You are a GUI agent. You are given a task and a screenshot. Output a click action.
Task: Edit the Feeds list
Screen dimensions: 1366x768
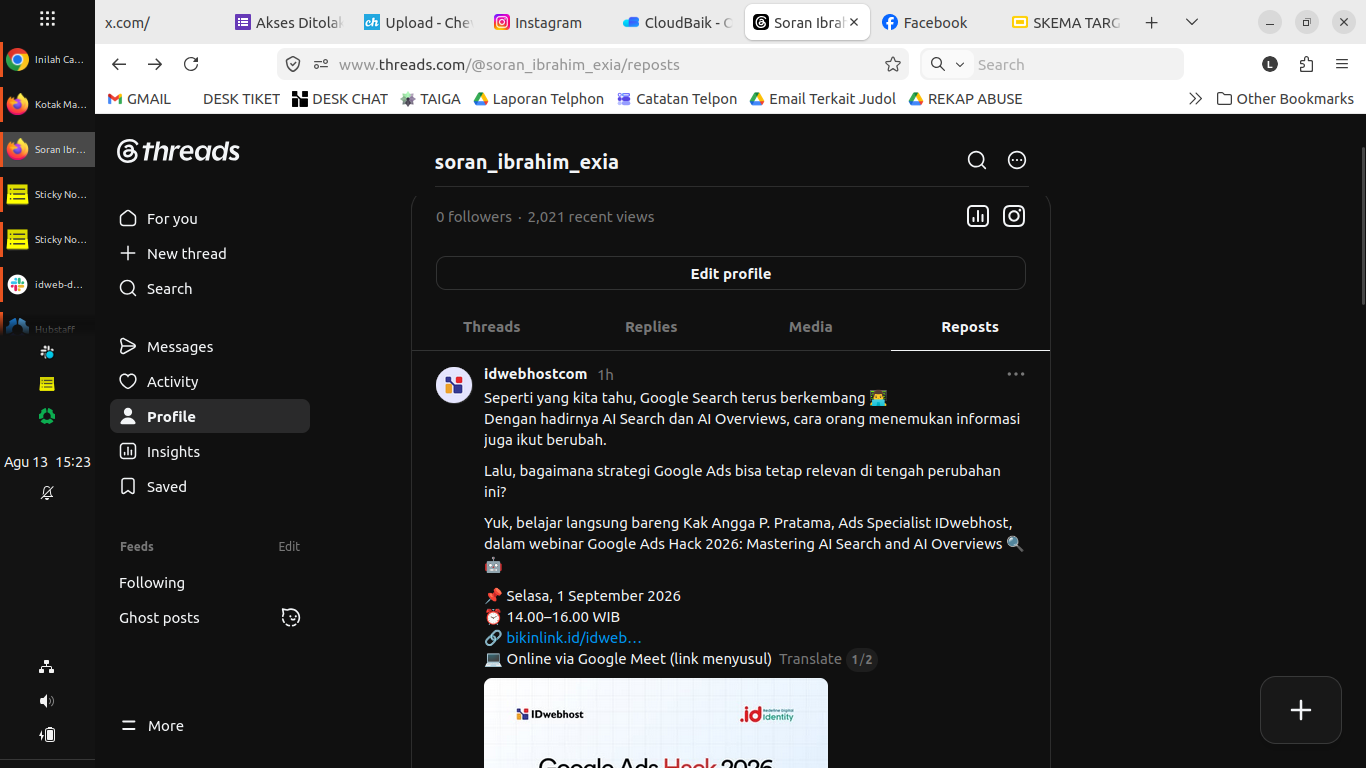[289, 547]
